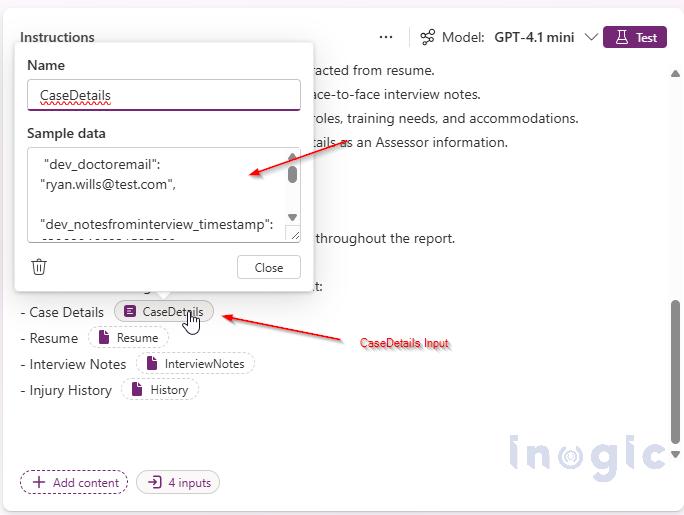Click inside the Sample data text area
Viewport: 684px width, 515px height.
[x=157, y=194]
